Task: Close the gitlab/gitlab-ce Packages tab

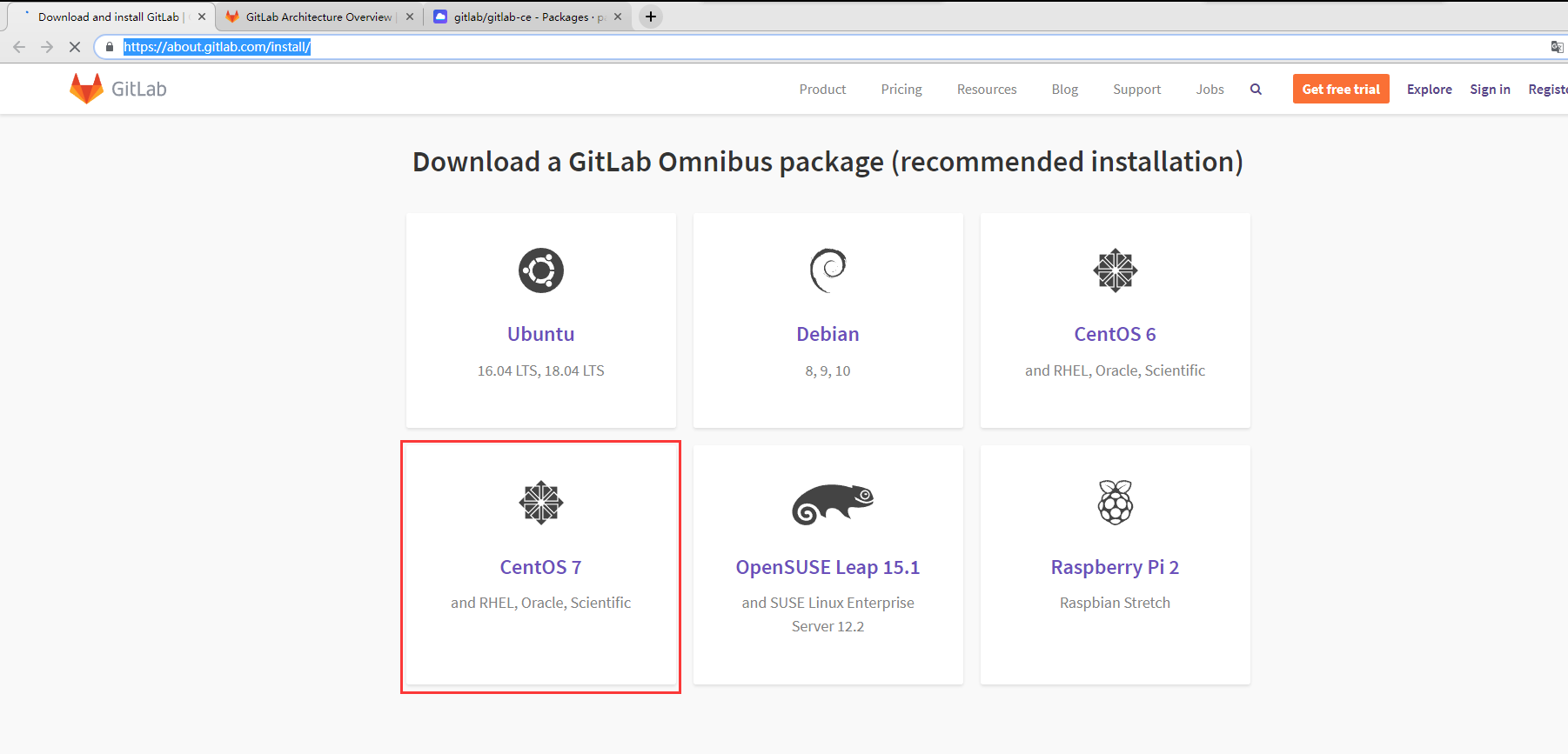Action: coord(618,17)
